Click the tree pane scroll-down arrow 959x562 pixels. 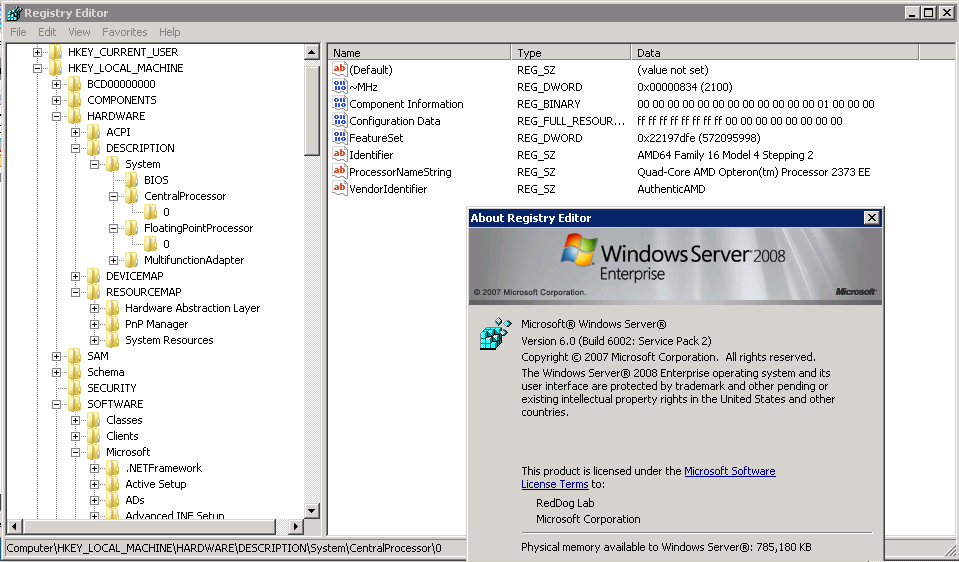(312, 511)
